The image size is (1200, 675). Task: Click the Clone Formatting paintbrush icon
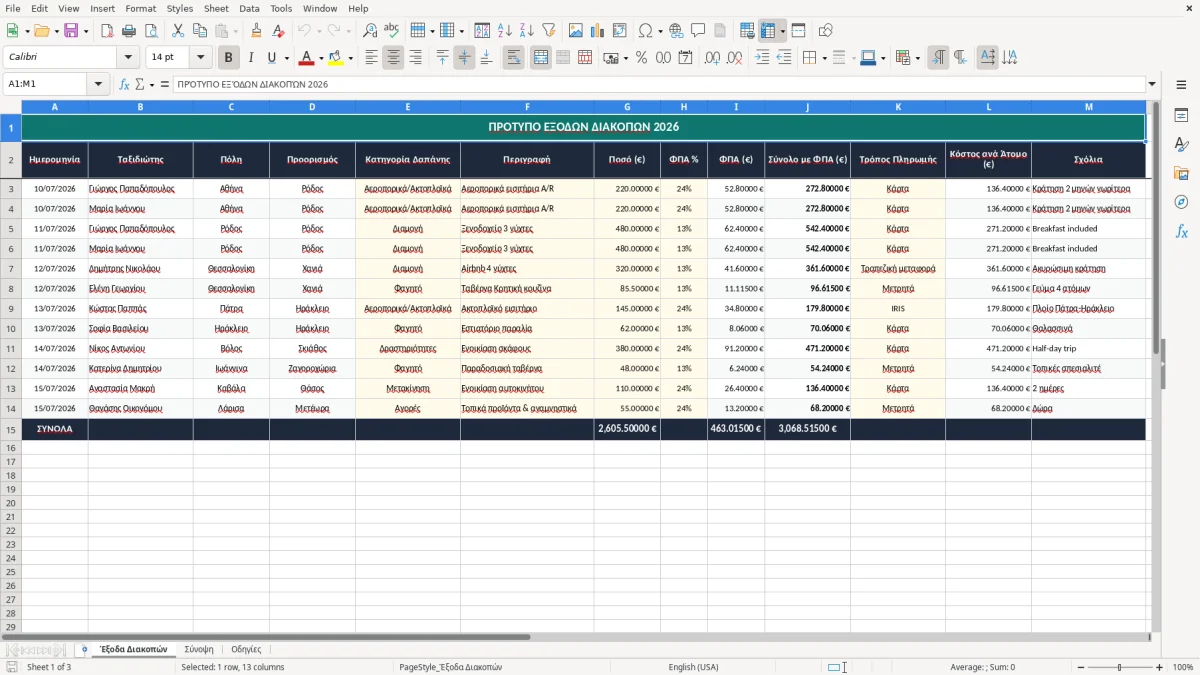256,31
